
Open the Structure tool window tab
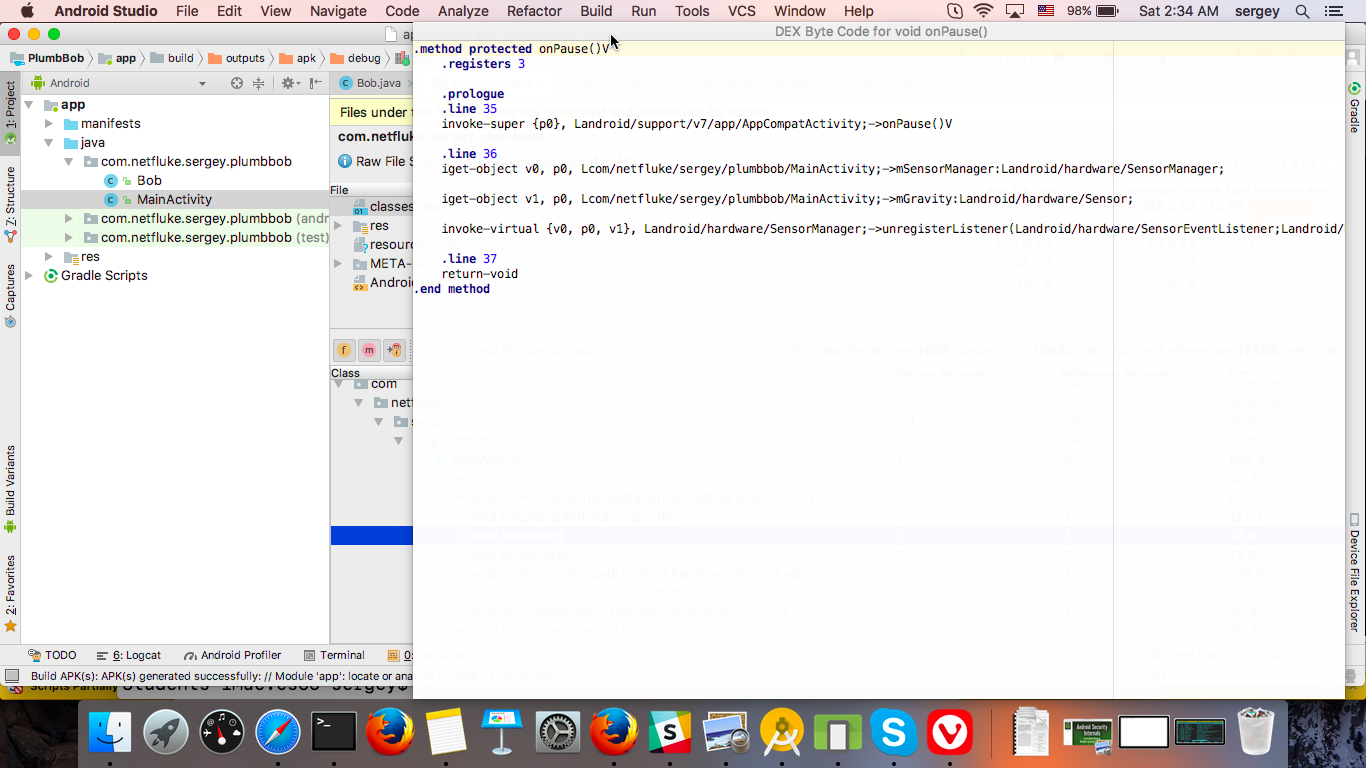coord(10,205)
